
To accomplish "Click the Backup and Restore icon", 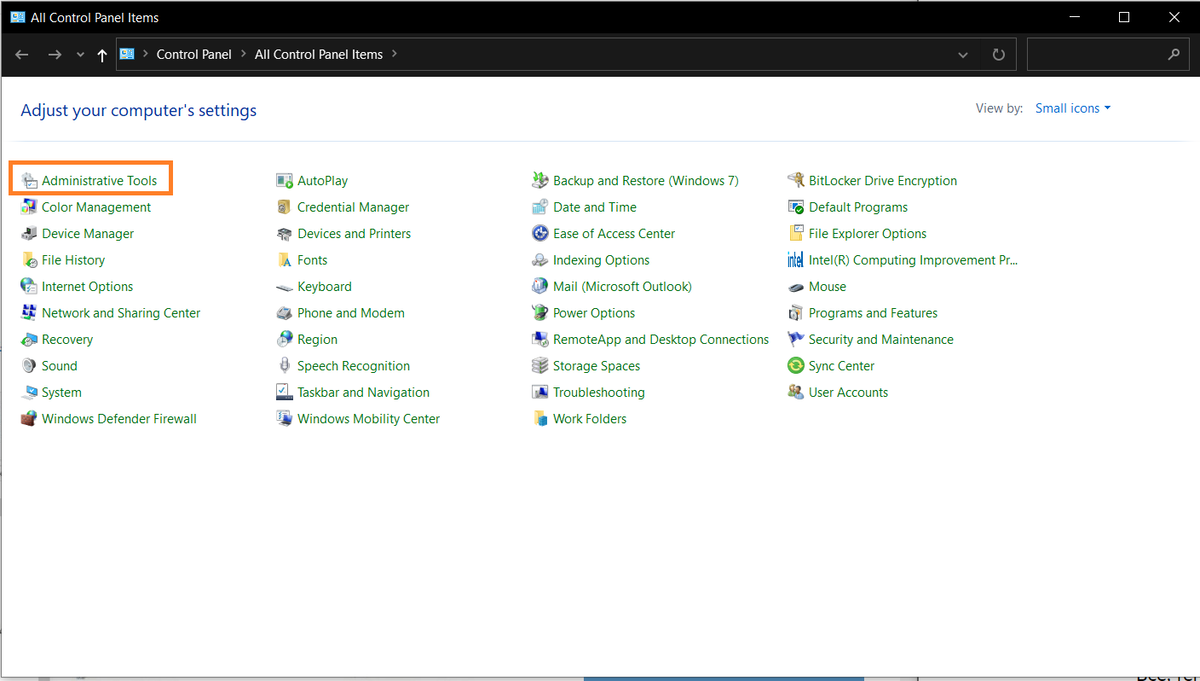I will (540, 181).
